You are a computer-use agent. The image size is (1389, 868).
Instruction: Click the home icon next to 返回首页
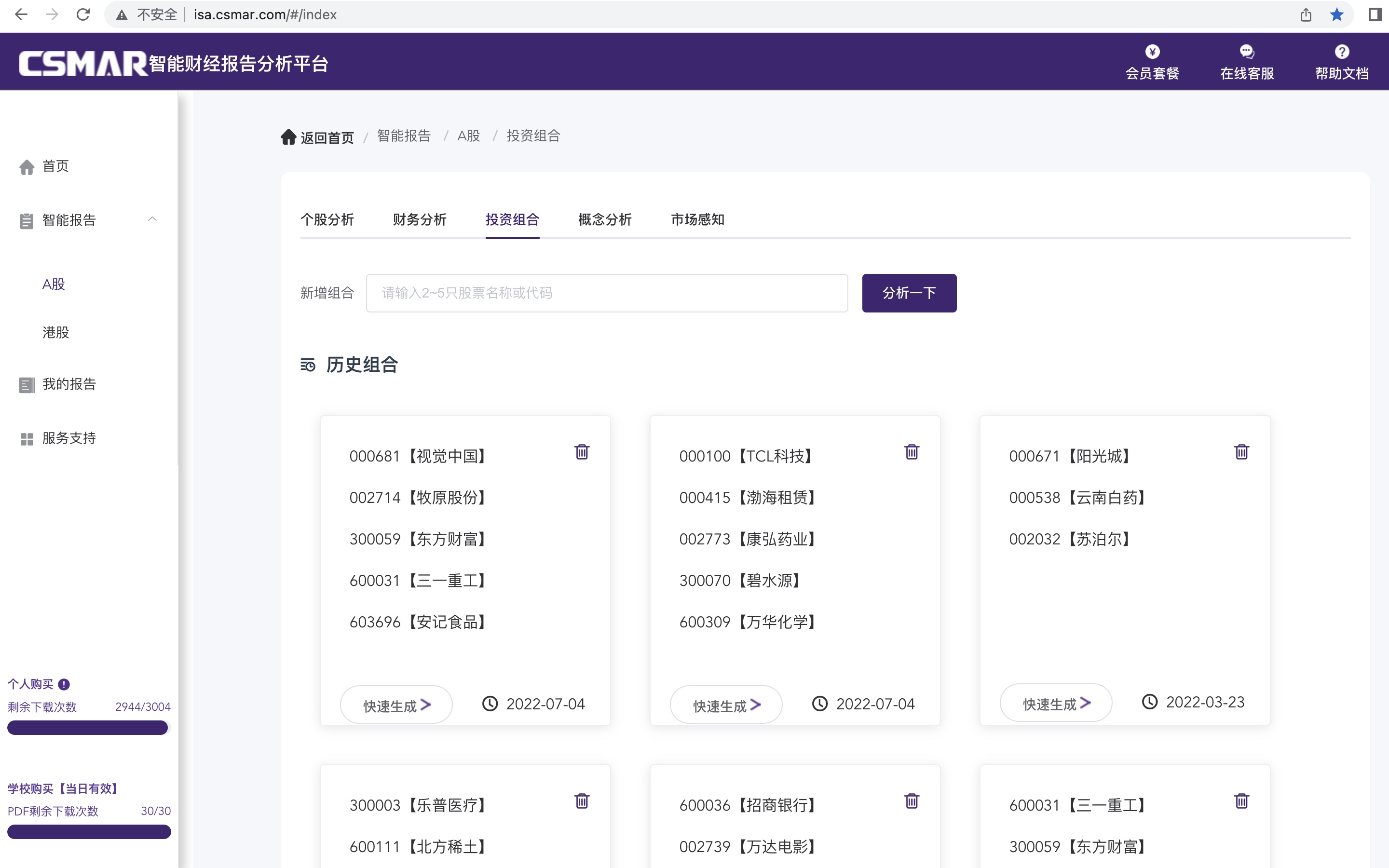click(x=289, y=136)
